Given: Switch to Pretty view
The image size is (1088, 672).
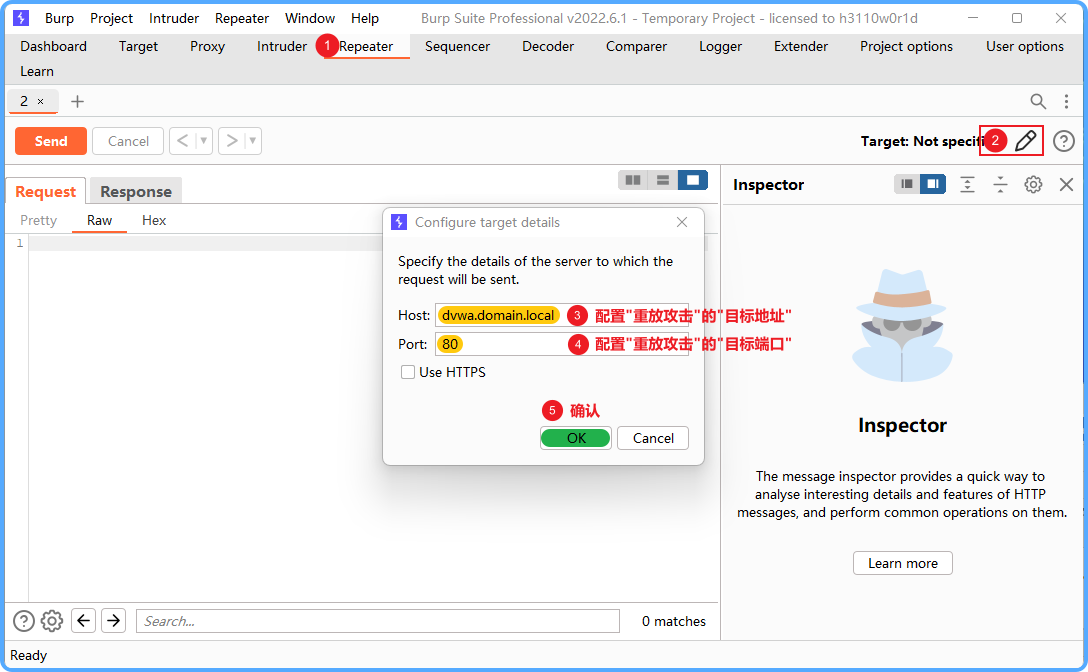Looking at the screenshot, I should click(x=38, y=220).
